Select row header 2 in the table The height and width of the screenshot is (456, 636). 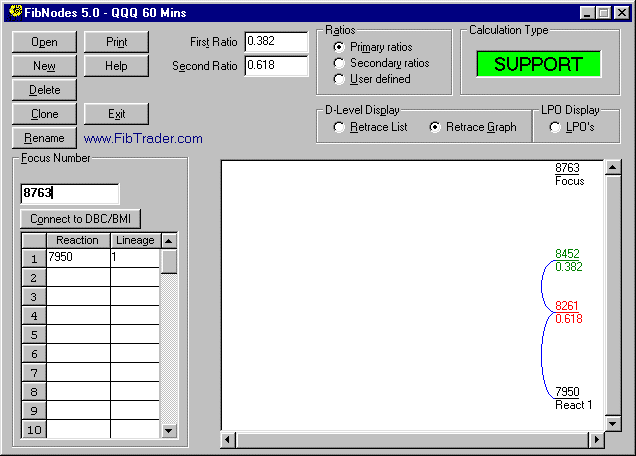point(34,278)
